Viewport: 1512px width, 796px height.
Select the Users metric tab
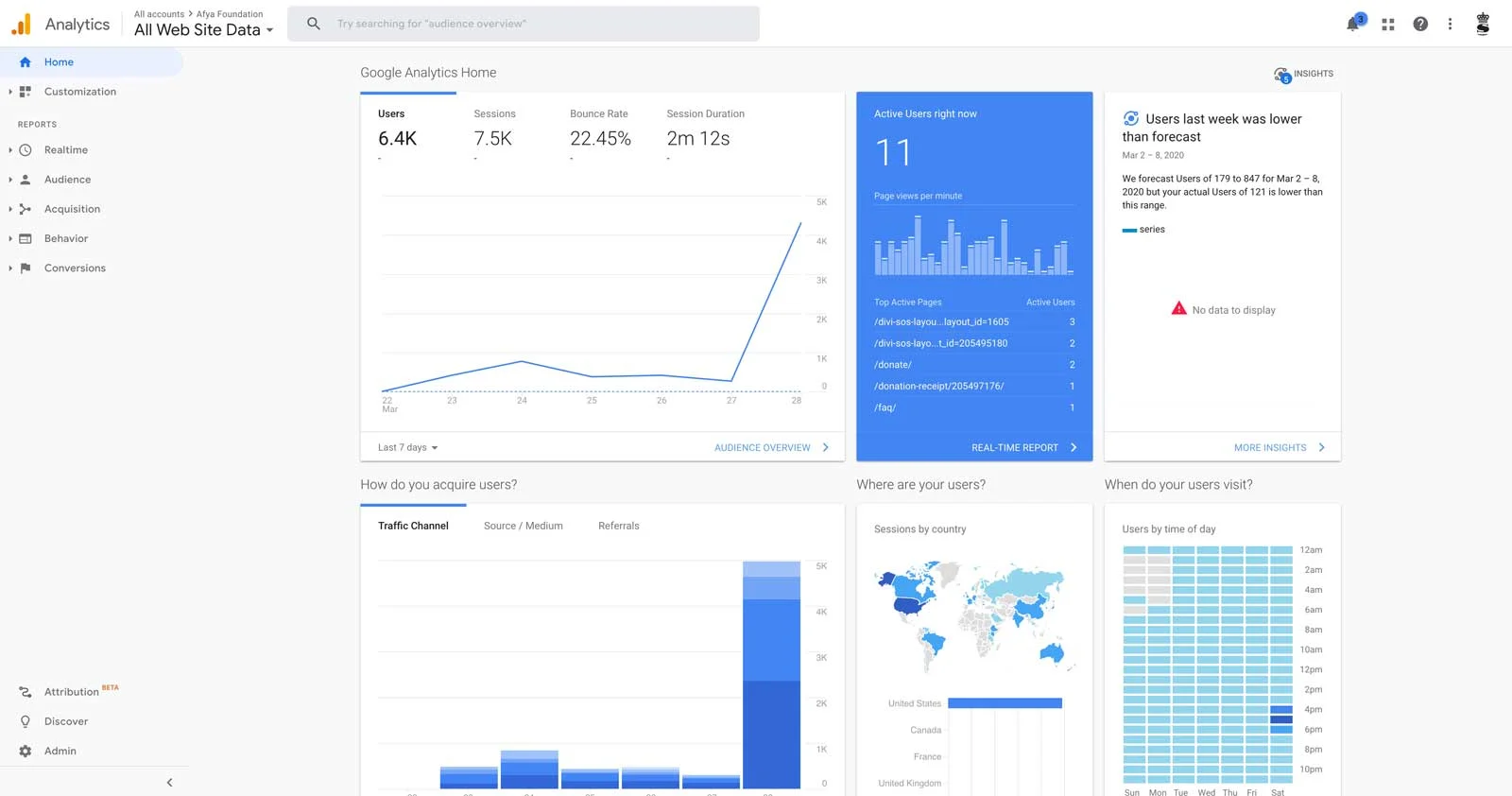[407, 132]
